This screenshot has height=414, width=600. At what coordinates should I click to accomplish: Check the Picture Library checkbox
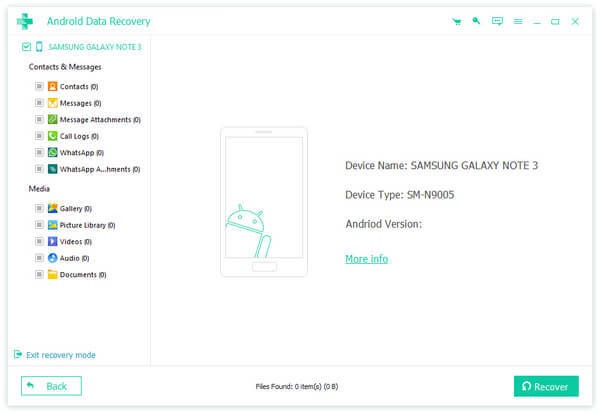coord(39,225)
